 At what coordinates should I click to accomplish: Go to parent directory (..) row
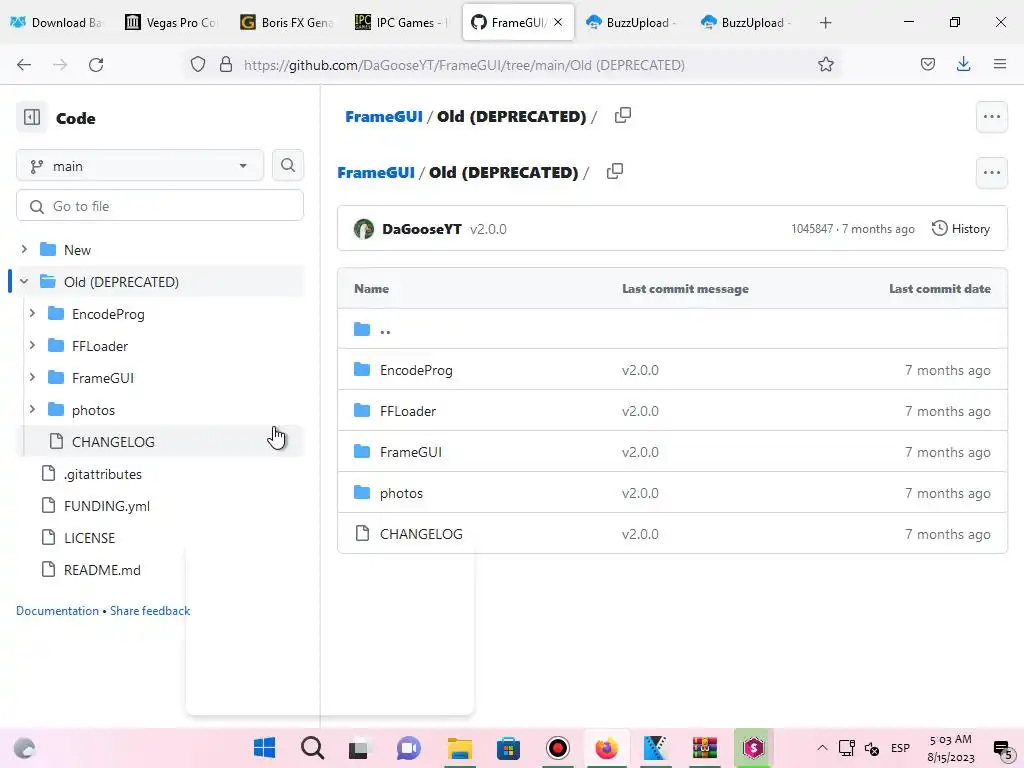672,328
